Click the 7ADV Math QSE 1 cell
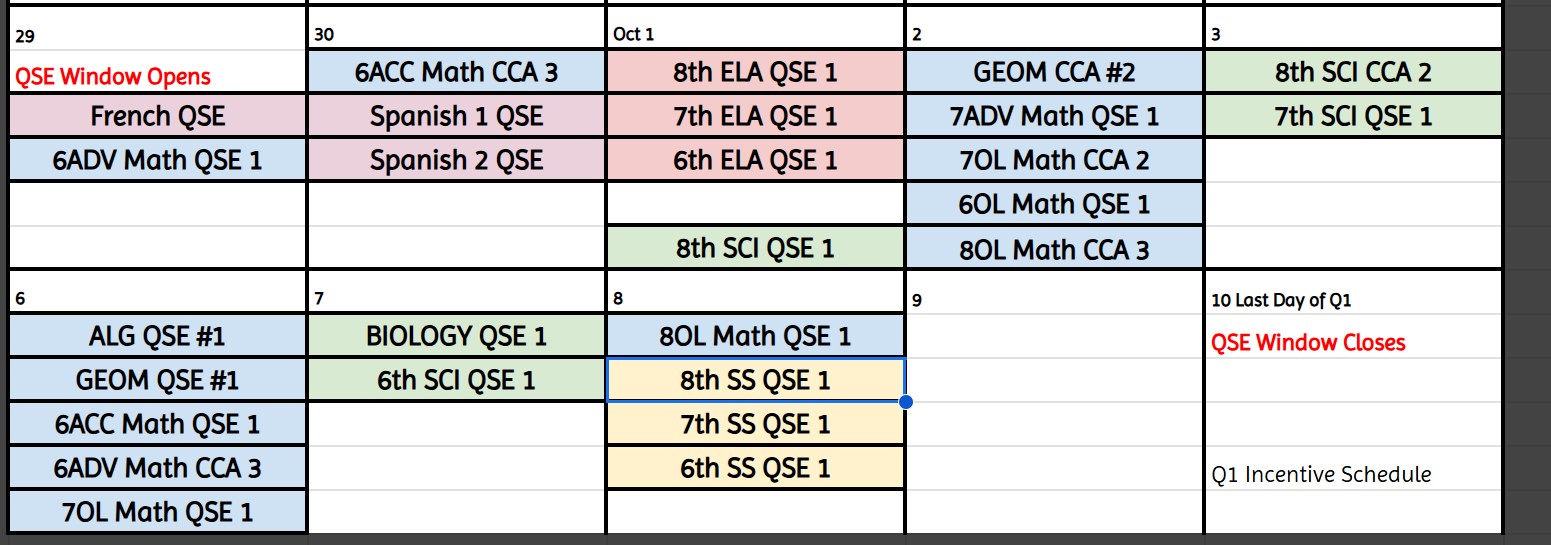This screenshot has height=545, width=1551. (1054, 116)
